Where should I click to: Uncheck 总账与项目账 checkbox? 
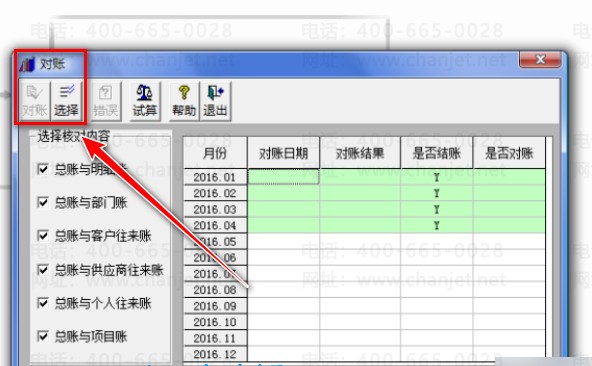(x=43, y=336)
